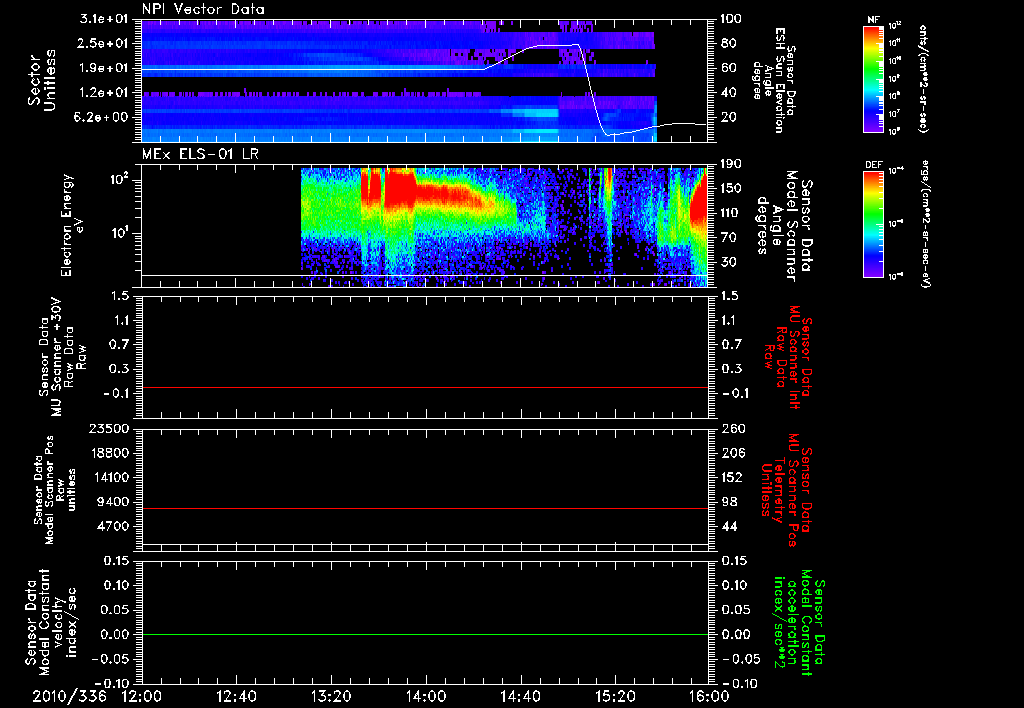Click the 150 scanner angle tick label
Screen dimensions: 1024x708
click(x=732, y=189)
